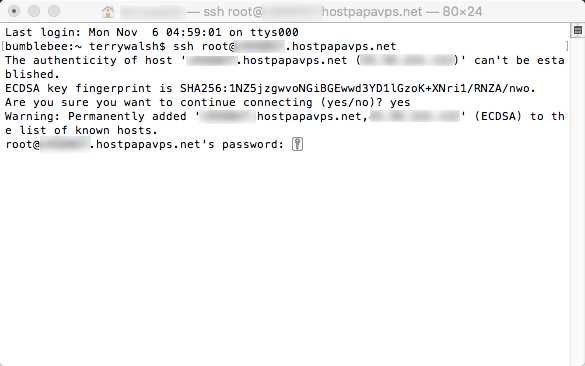This screenshot has width=585, height=366.
Task: Click the home folder proxy icon in title bar
Action: [108, 12]
